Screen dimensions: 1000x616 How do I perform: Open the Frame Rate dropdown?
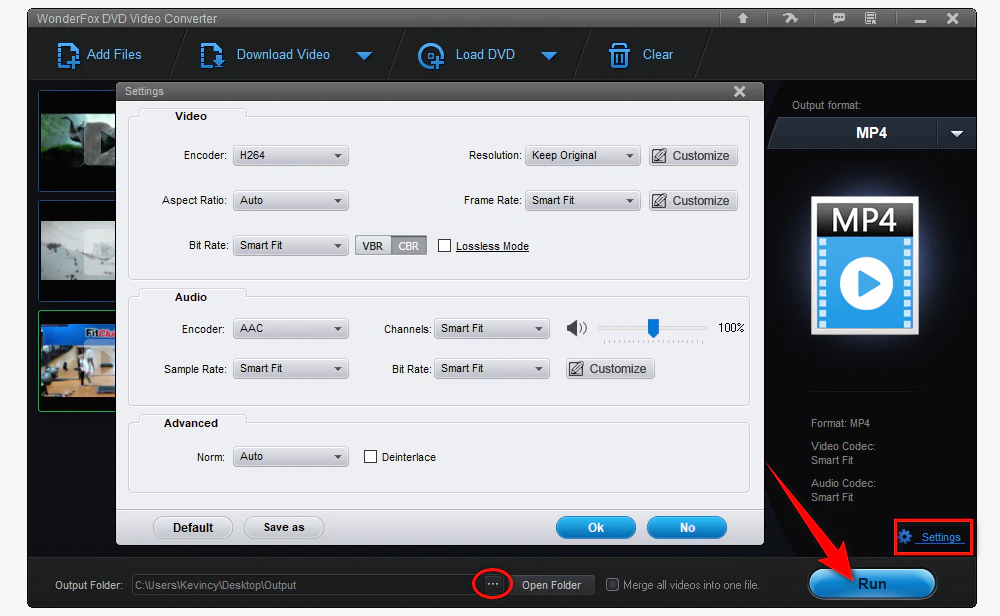click(x=582, y=200)
